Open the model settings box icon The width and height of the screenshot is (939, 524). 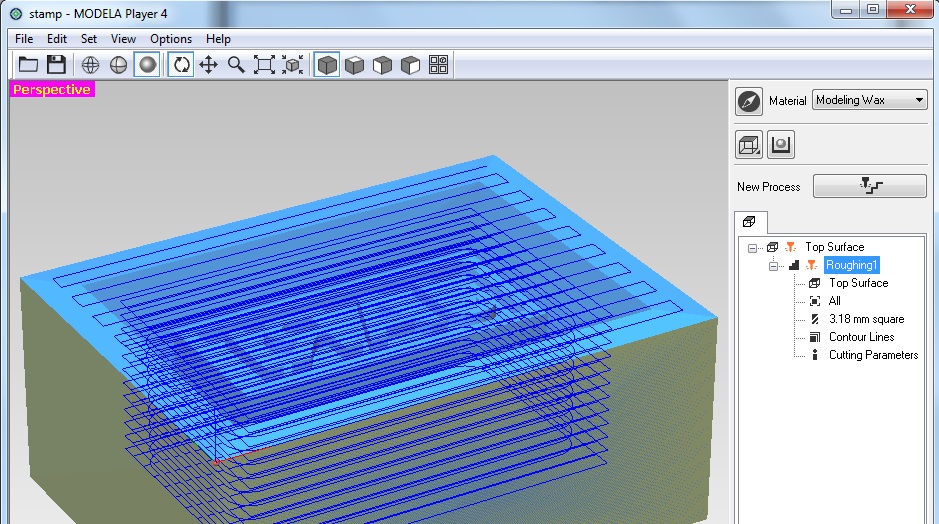click(x=749, y=144)
